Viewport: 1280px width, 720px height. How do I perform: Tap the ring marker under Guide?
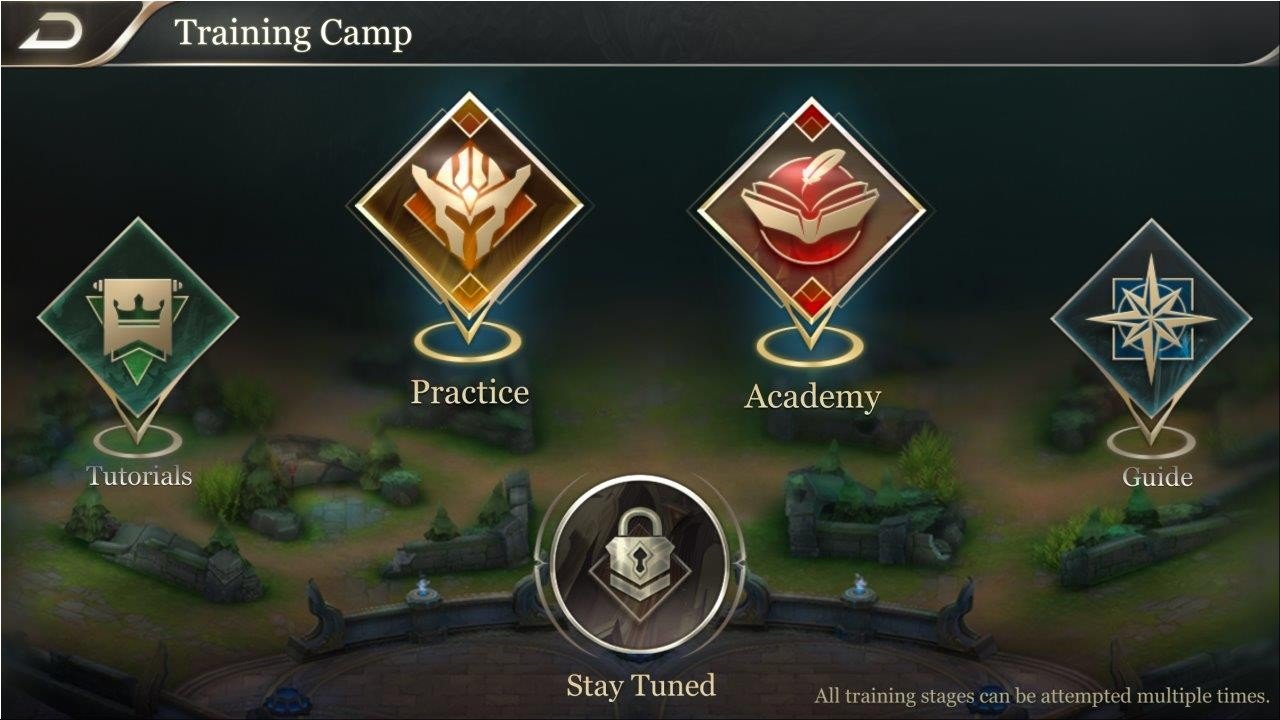(1151, 441)
